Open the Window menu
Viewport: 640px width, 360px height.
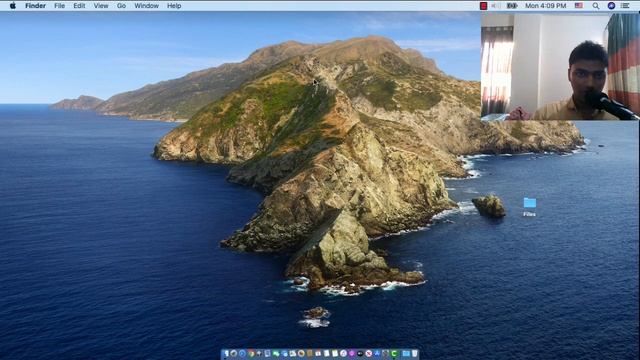click(147, 6)
